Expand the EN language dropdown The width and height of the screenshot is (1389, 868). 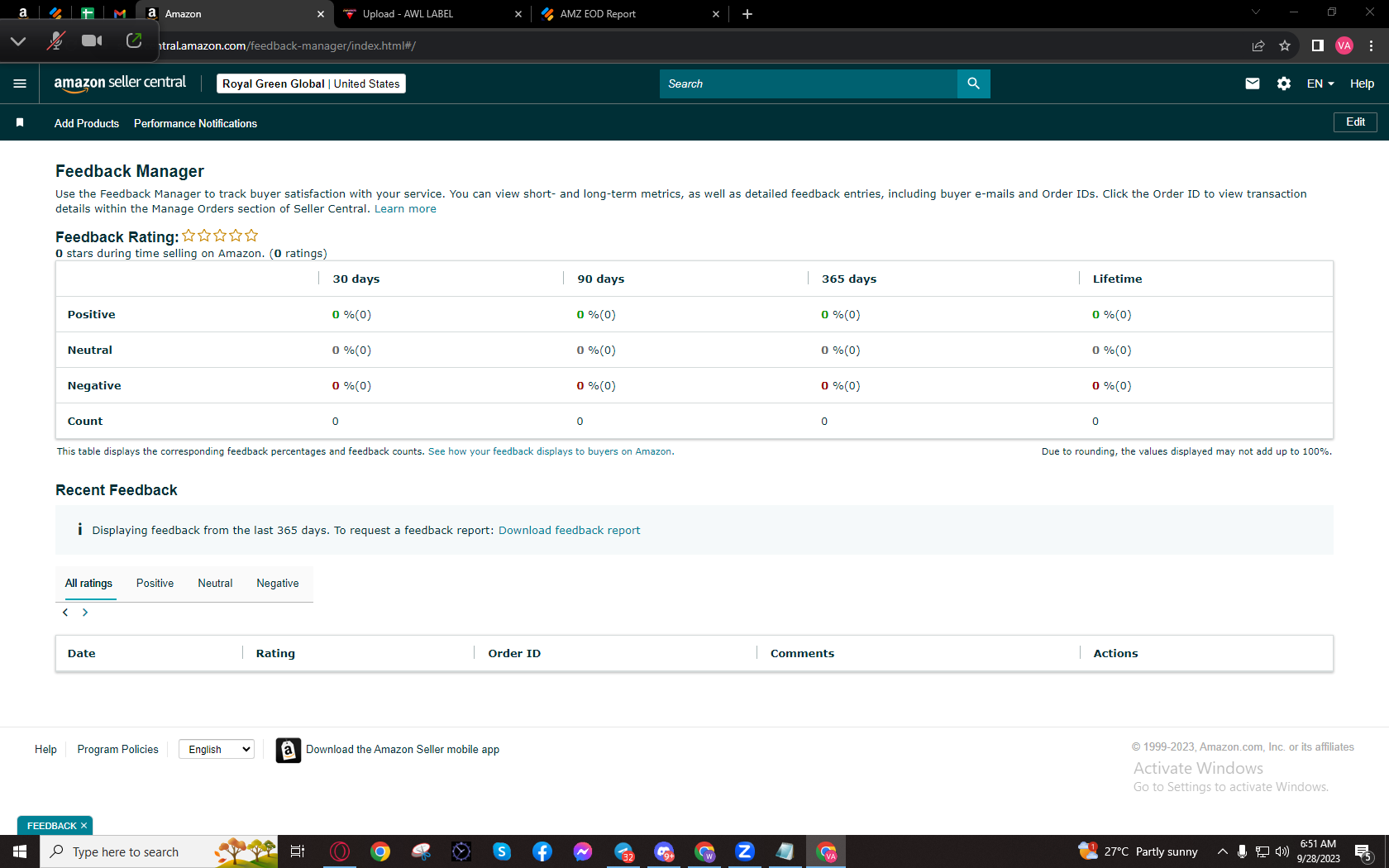tap(1320, 83)
